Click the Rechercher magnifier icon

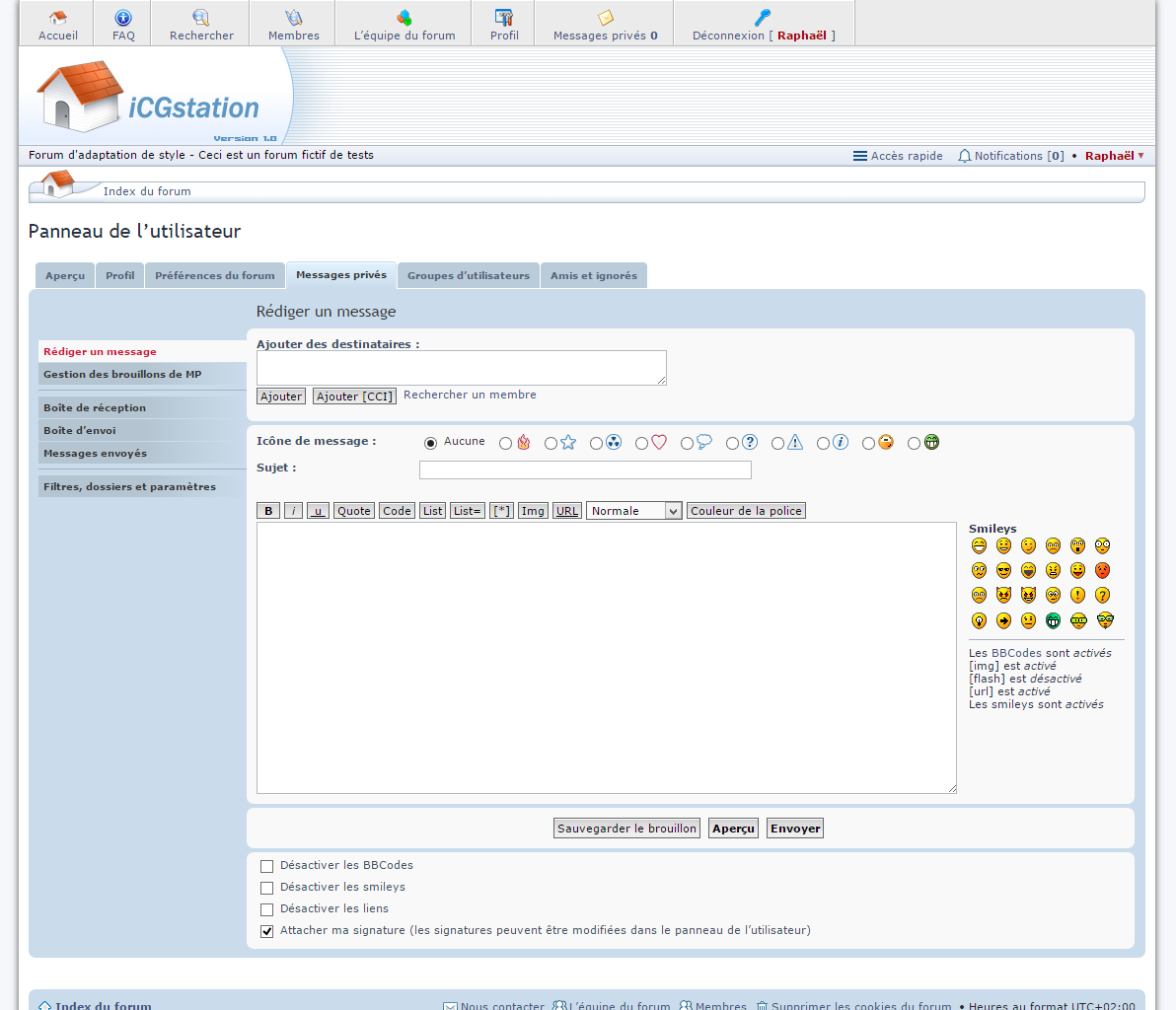(x=201, y=18)
